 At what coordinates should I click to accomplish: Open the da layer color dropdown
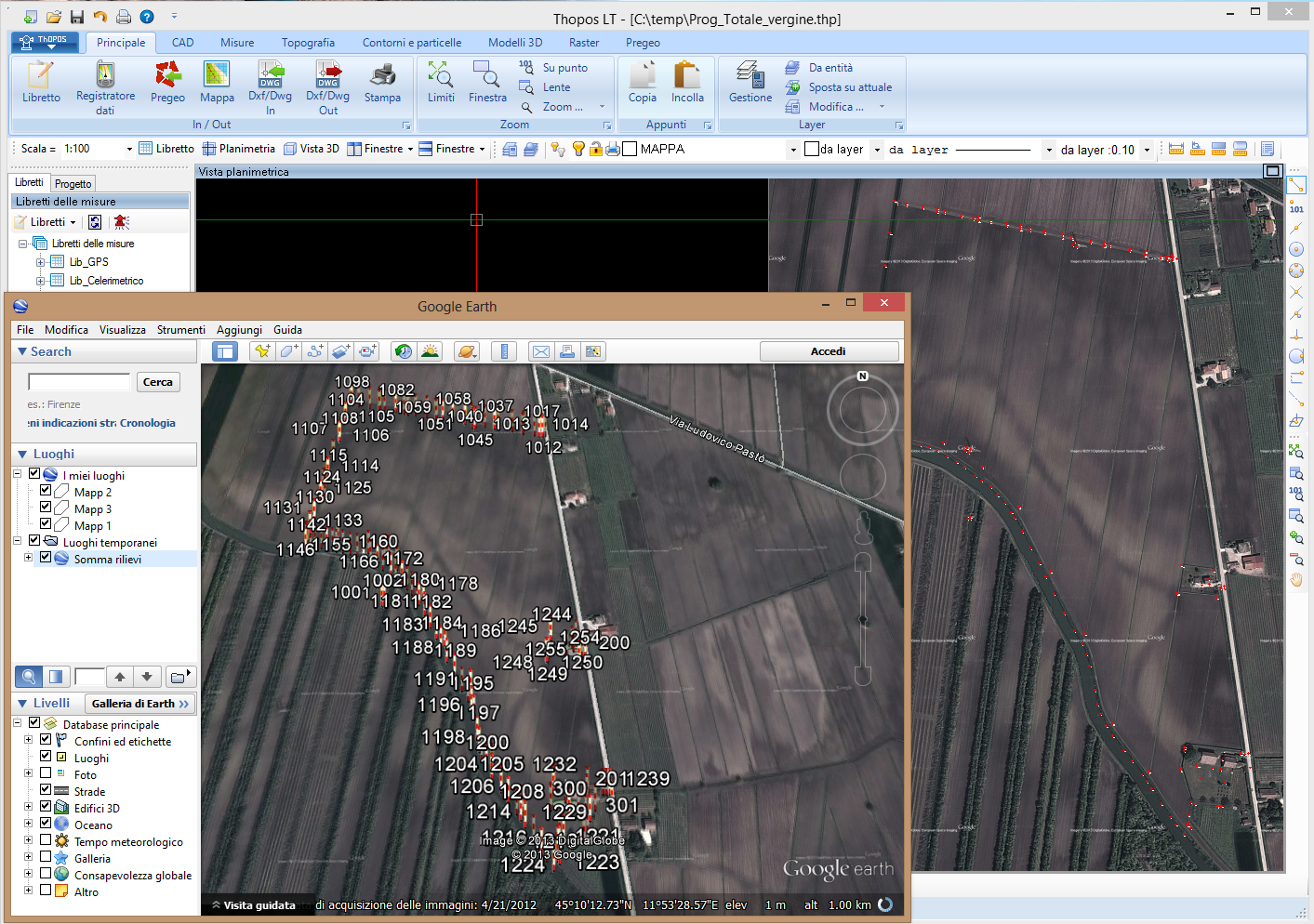(x=876, y=149)
